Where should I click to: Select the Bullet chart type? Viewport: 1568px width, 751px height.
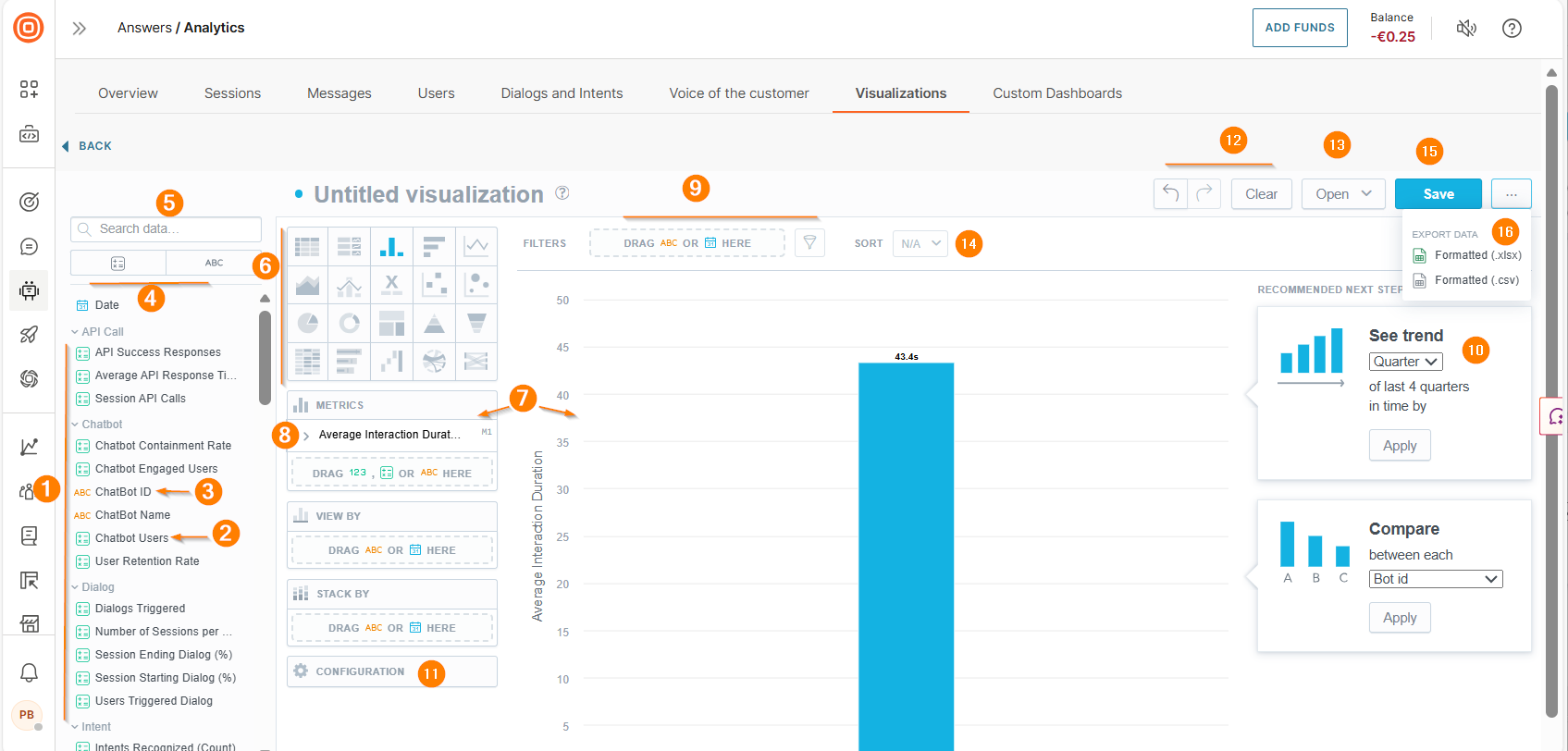349,361
